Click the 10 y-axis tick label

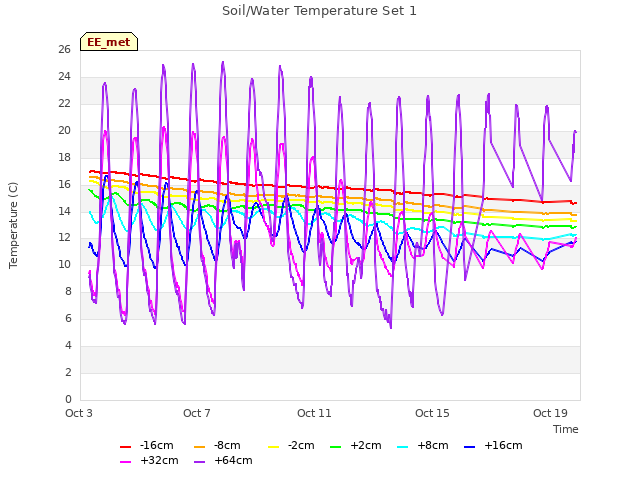click(64, 264)
